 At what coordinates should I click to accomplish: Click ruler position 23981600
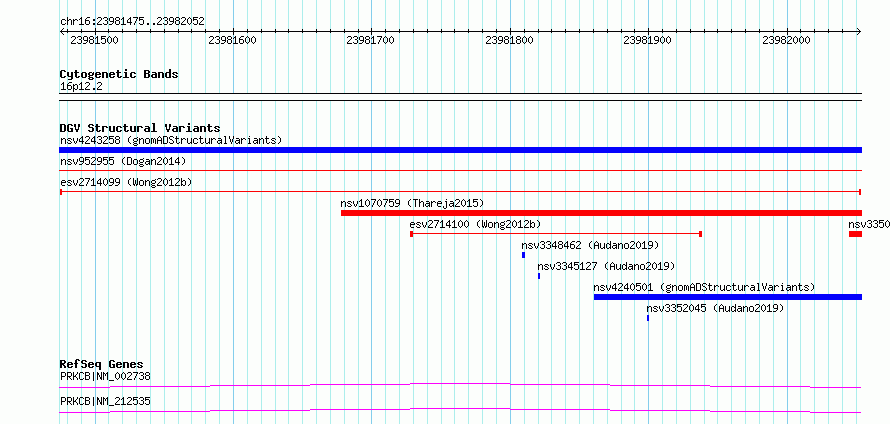pos(232,40)
